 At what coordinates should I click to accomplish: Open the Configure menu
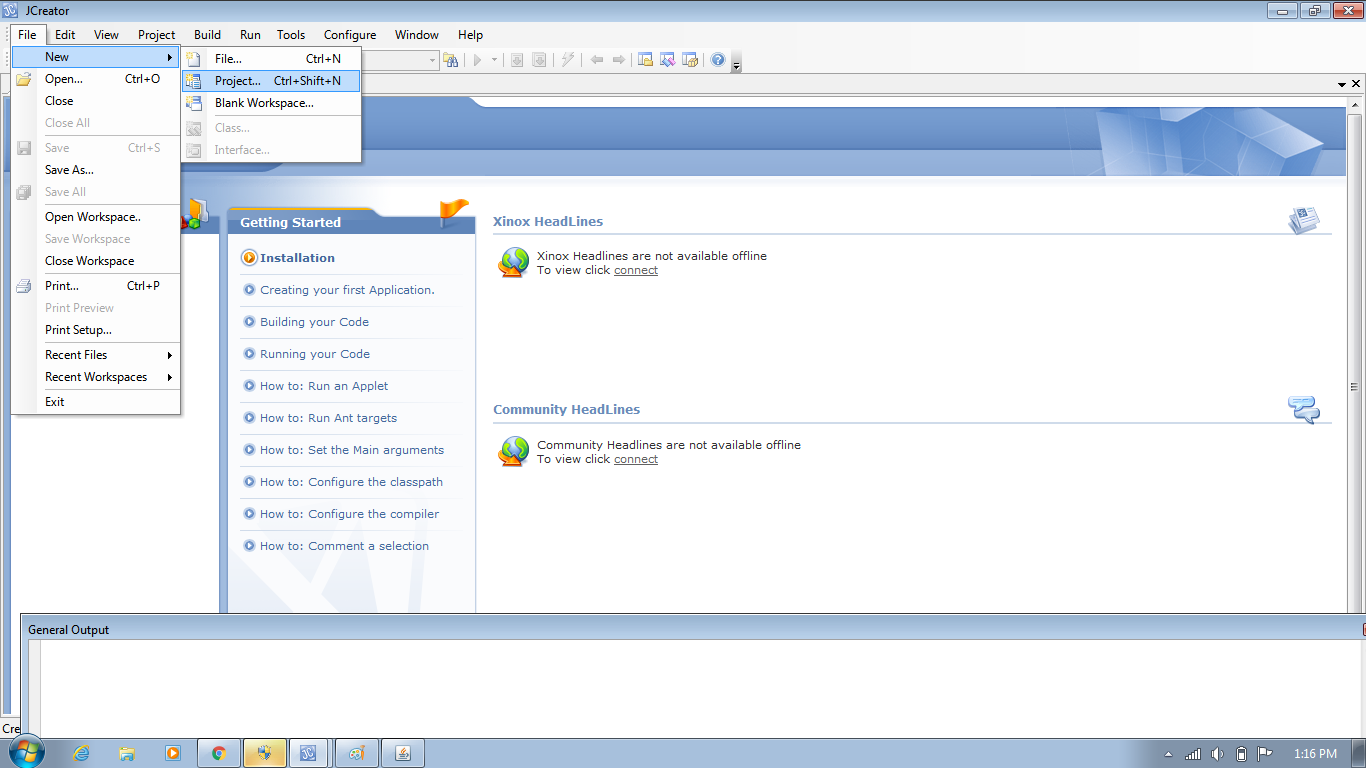click(x=350, y=34)
